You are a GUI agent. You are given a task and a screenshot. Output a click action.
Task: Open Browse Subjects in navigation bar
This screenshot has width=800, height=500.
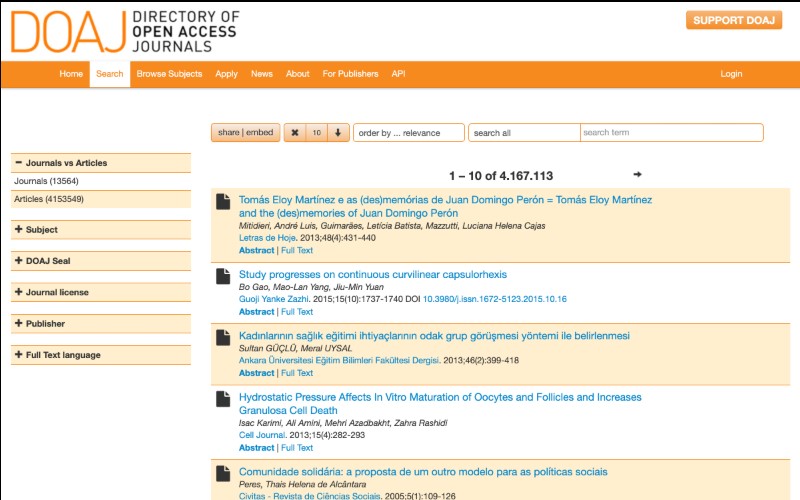(x=169, y=74)
